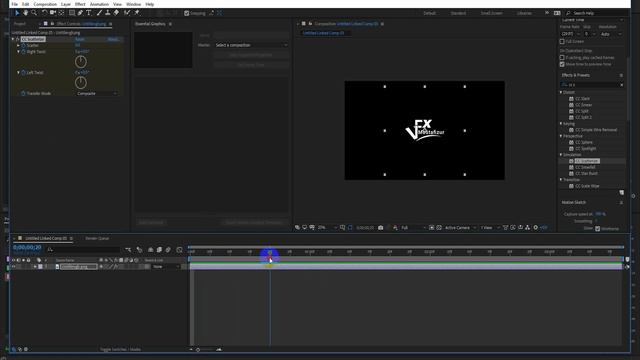Enable the Full Screen checkbox
The image size is (640, 360).
coord(562,42)
